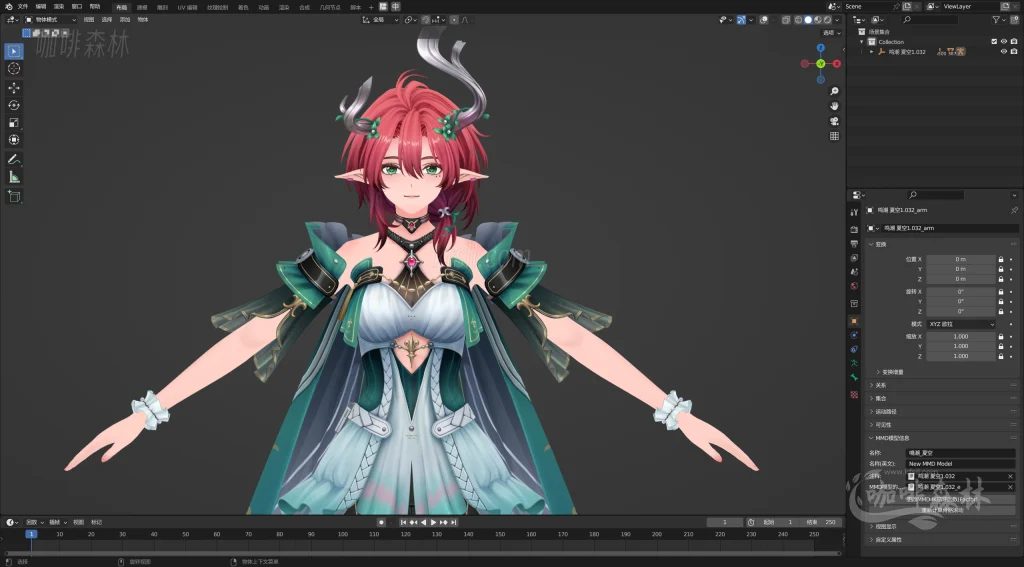Select the combined Transform tool

coord(14,140)
